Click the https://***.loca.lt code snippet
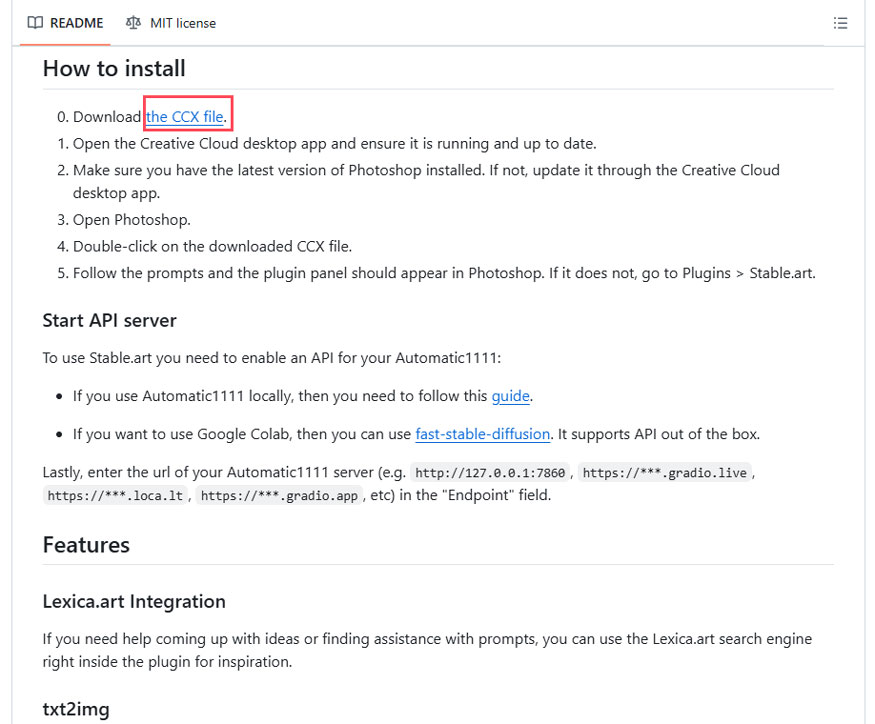This screenshot has width=875, height=724. pyautogui.click(x=116, y=496)
